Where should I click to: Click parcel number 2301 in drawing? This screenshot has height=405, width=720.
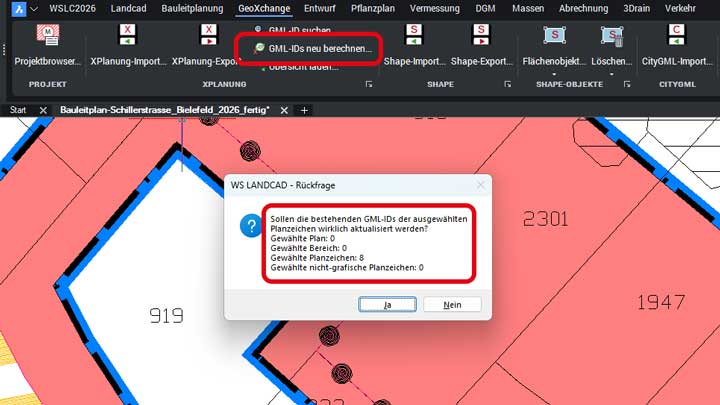(546, 219)
